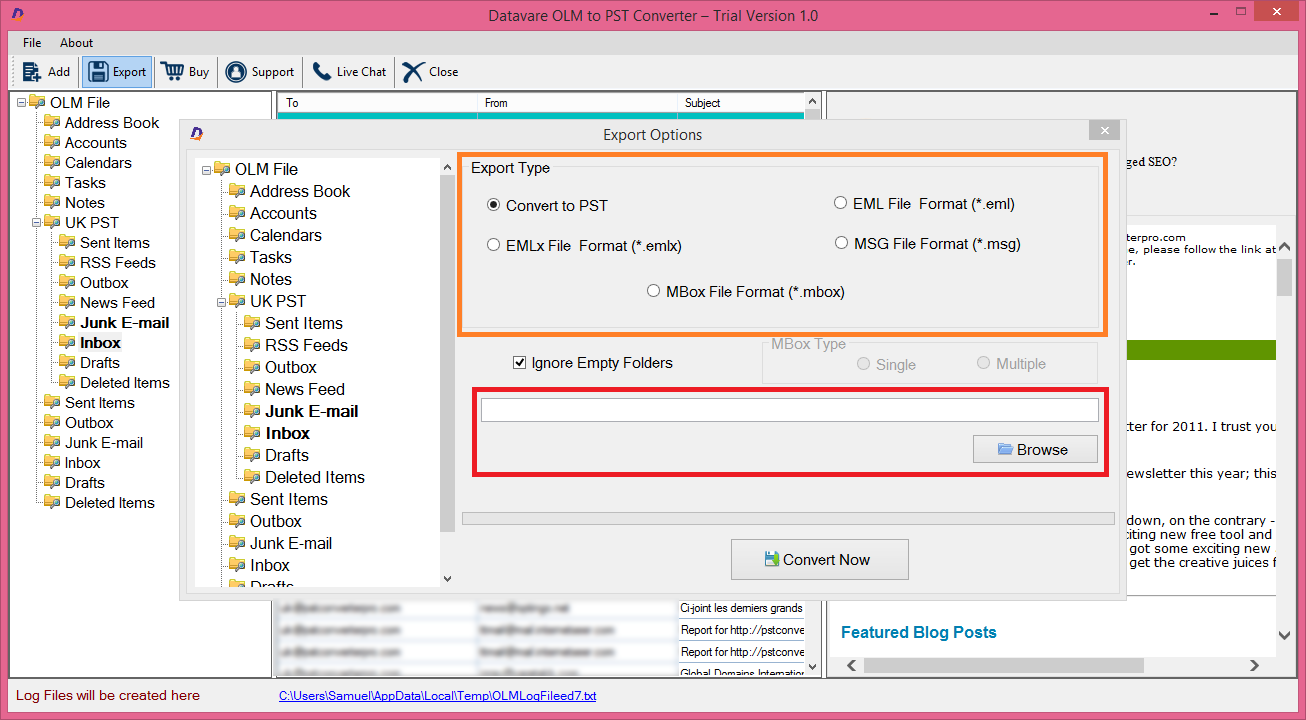Uncheck Ignore Empty Folders checkbox
The image size is (1306, 720).
(519, 363)
